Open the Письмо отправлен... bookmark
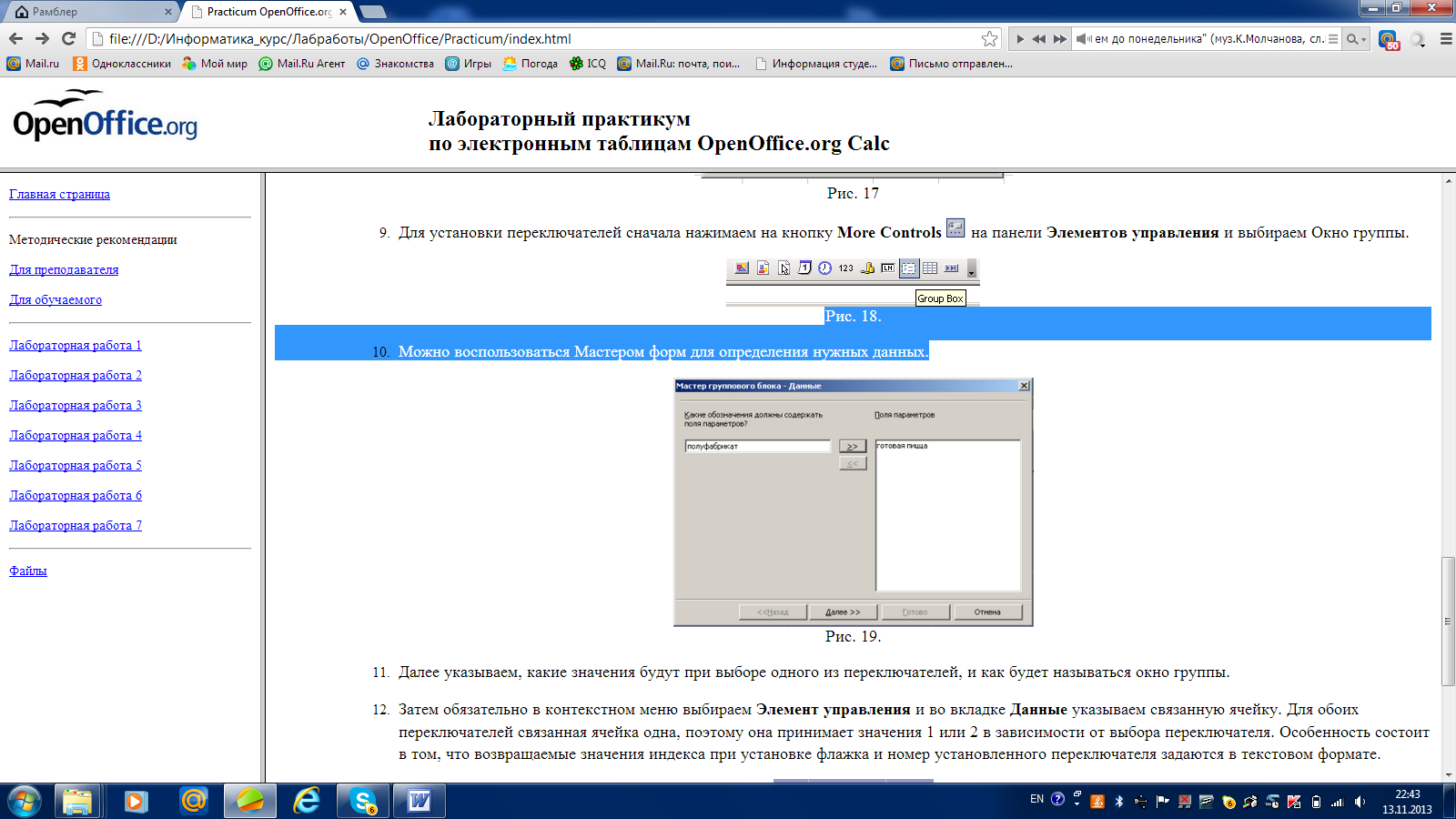 pyautogui.click(x=951, y=64)
